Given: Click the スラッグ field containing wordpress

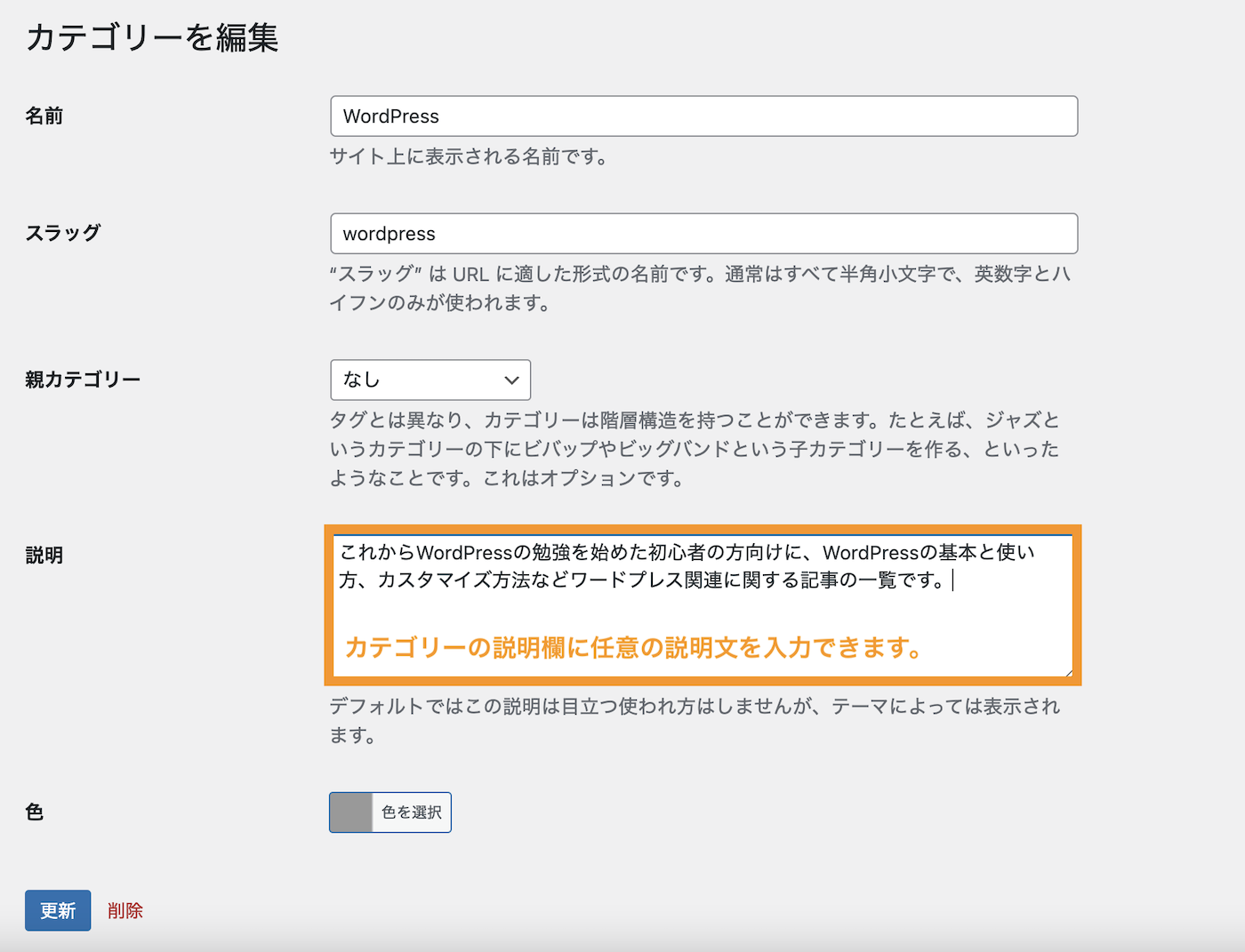Looking at the screenshot, I should 703,234.
